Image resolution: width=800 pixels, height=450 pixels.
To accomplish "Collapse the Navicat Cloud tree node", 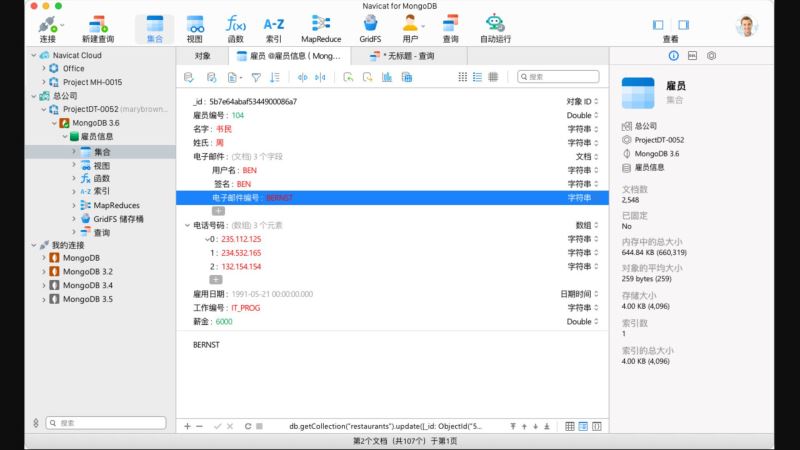I will point(34,55).
